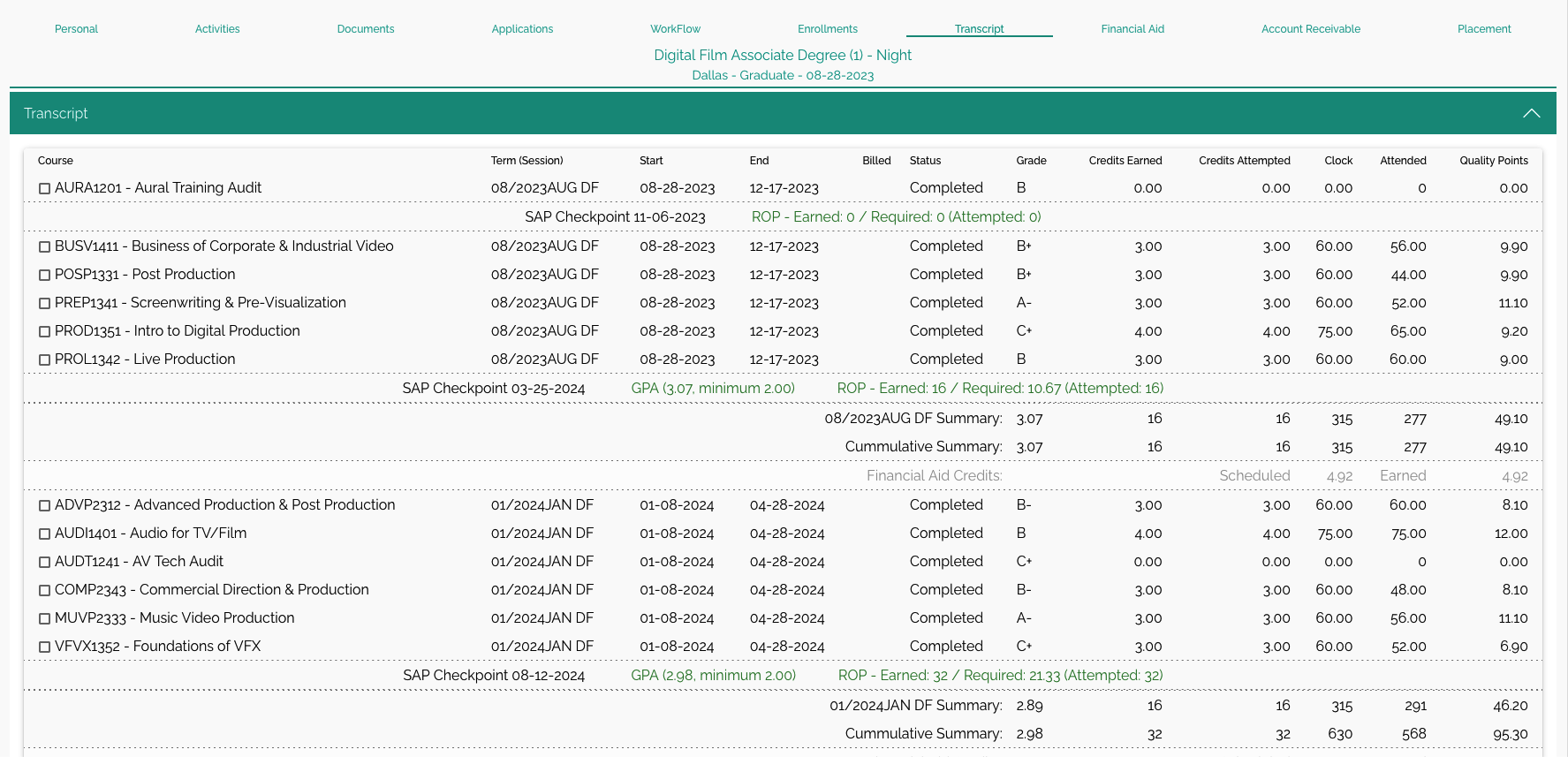Open the Documents tab
The width and height of the screenshot is (1568, 757).
365,29
